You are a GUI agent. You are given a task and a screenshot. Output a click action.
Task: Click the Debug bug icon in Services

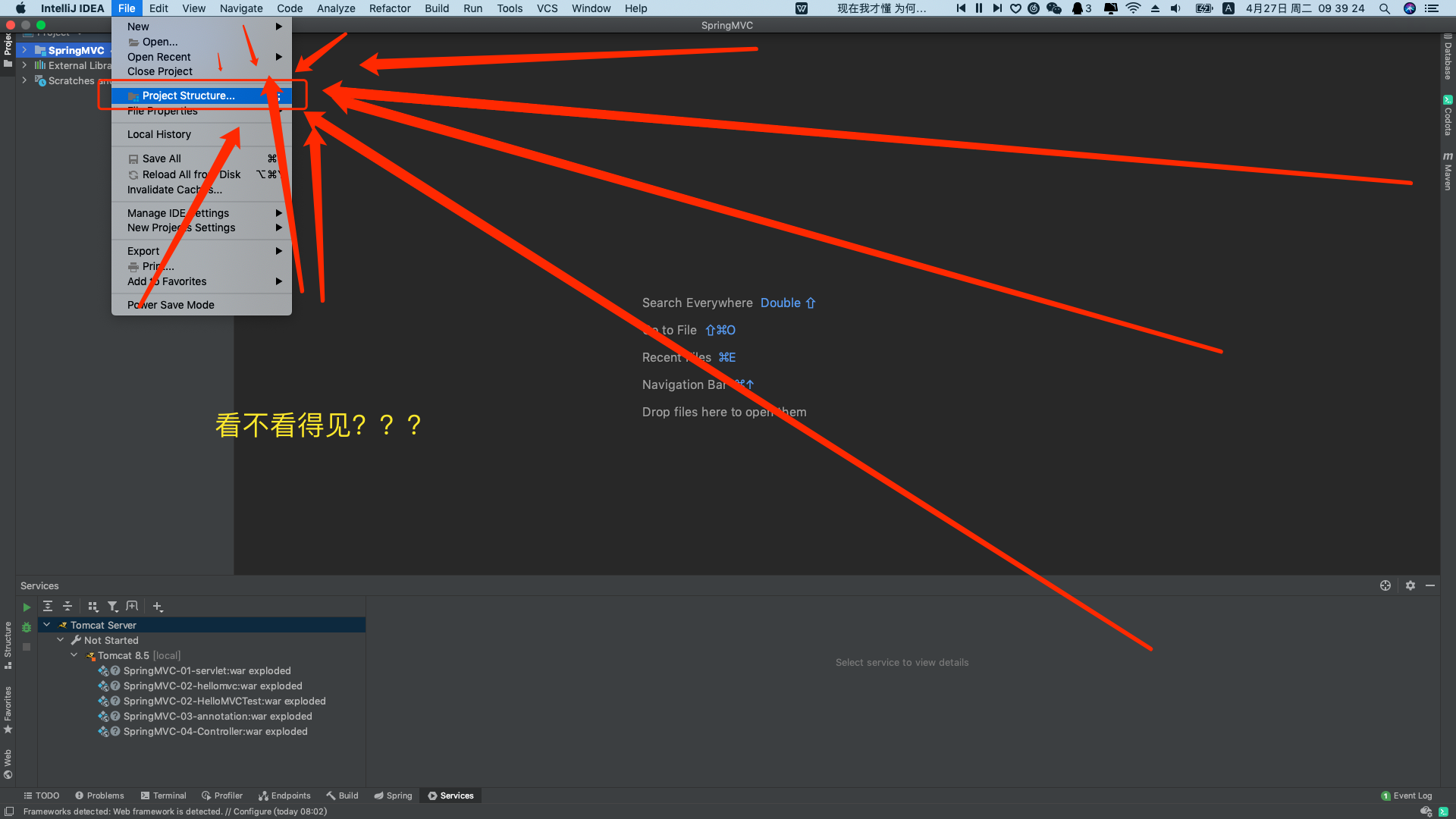pos(27,627)
